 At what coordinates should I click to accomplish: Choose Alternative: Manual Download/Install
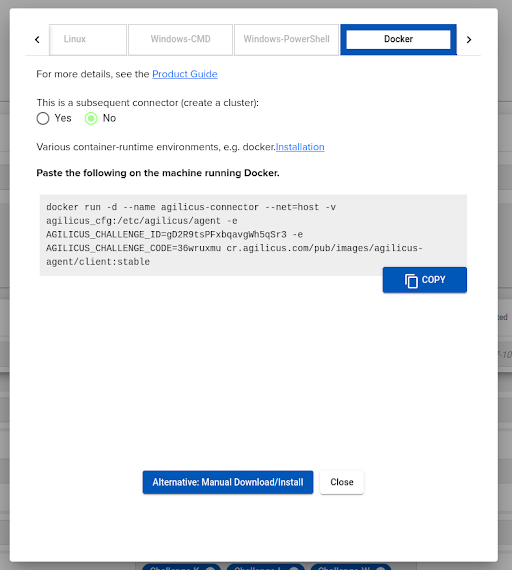pyautogui.click(x=228, y=482)
